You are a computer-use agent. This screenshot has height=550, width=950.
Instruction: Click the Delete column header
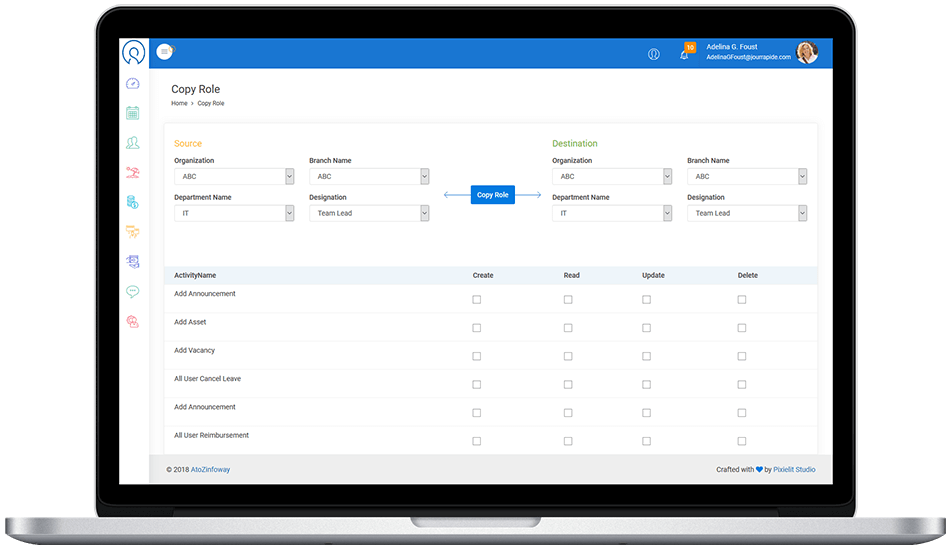pyautogui.click(x=748, y=275)
